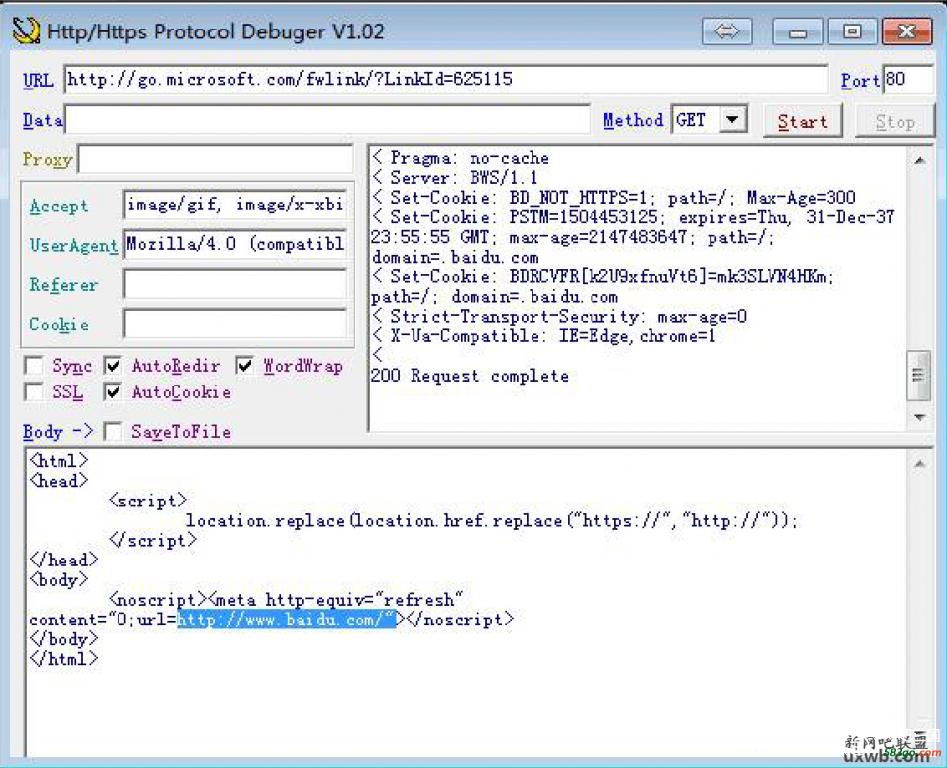Image resolution: width=947 pixels, height=768 pixels.
Task: Click the Strict-Transport-Security header line
Action: point(559,316)
